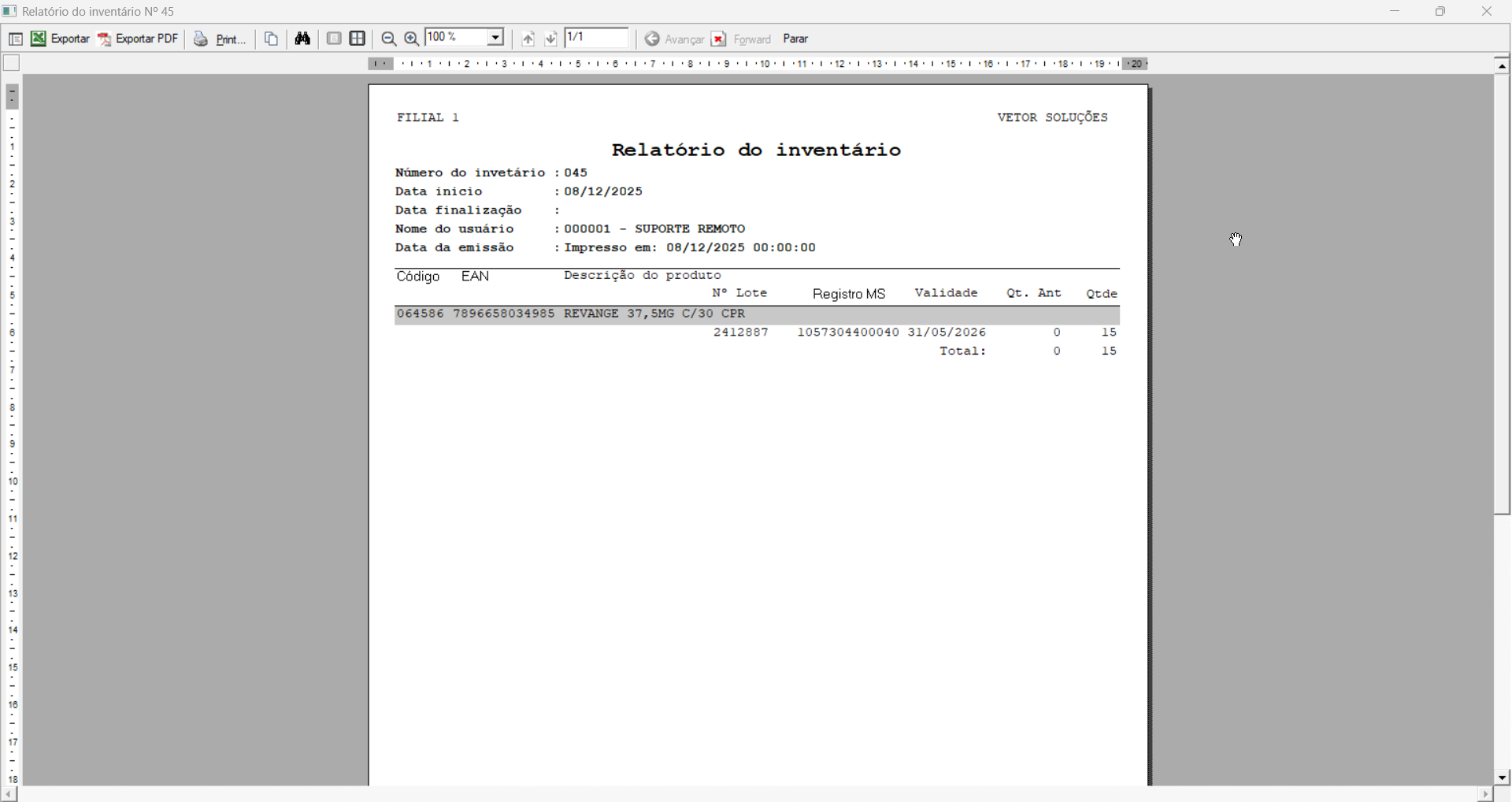Click the 'Qtde' column header

coord(1102,294)
